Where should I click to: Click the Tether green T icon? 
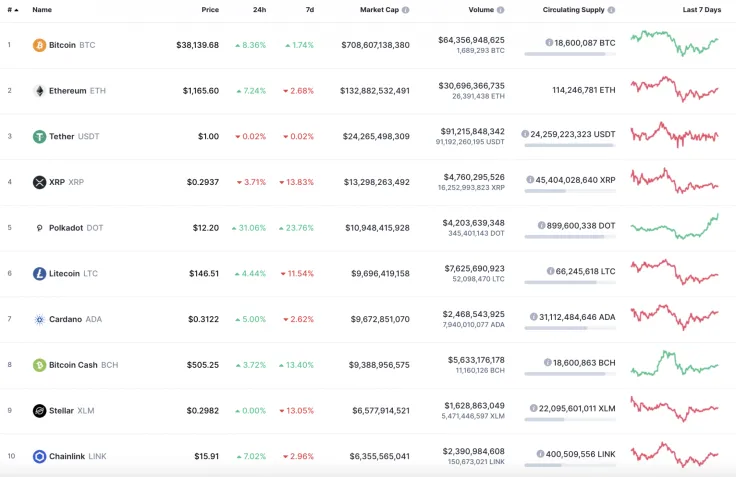(x=39, y=137)
